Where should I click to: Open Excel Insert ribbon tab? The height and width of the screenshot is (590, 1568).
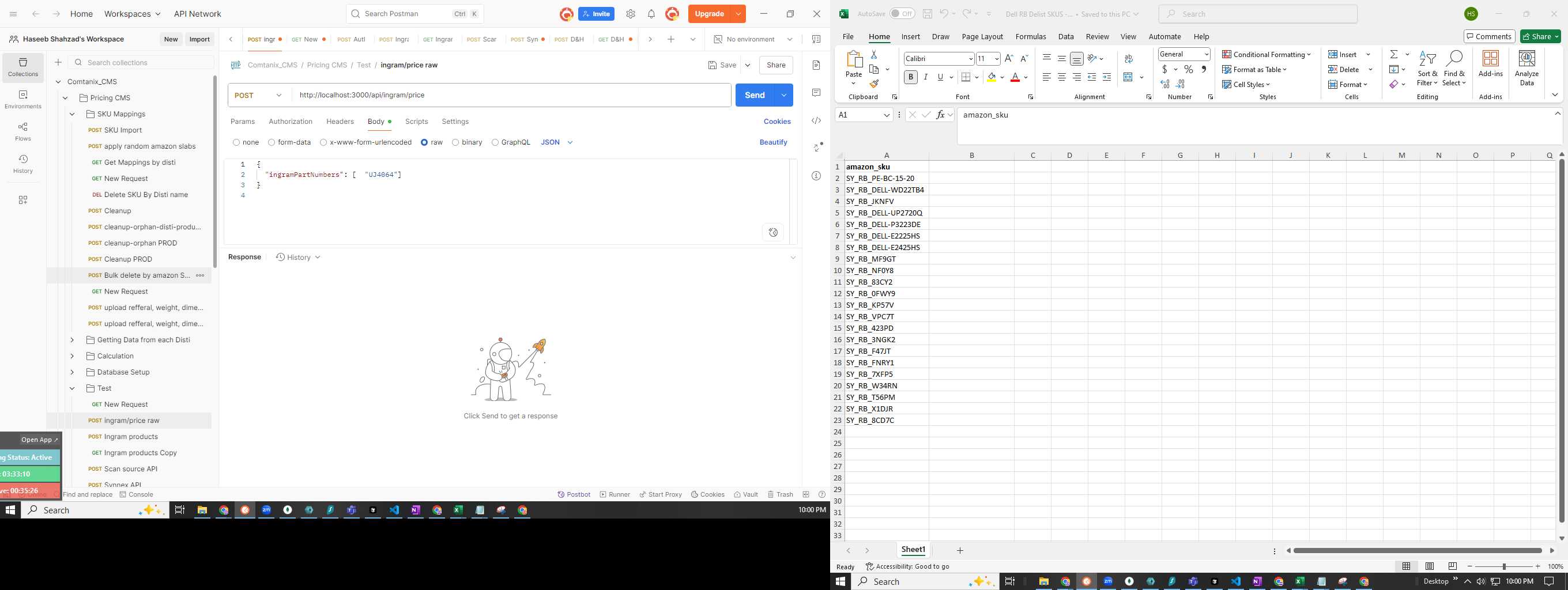pyautogui.click(x=911, y=36)
